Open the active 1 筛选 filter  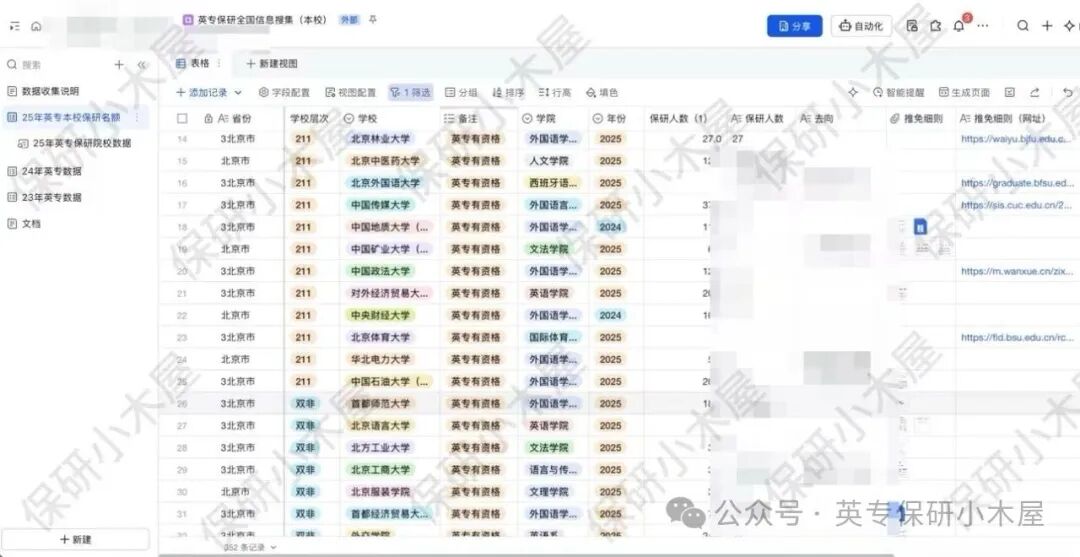pos(411,92)
